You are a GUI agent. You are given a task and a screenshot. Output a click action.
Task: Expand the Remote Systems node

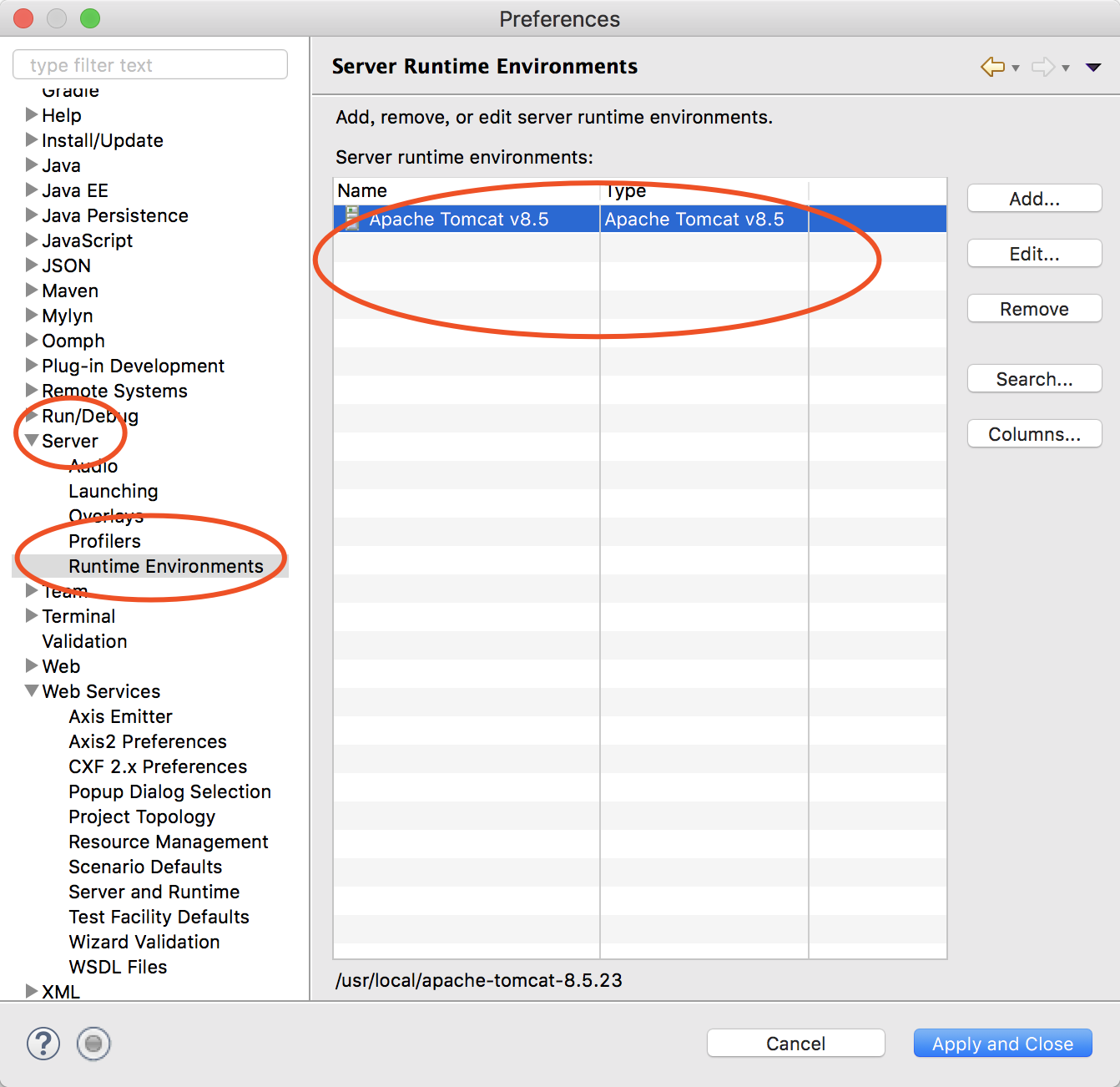[32, 390]
